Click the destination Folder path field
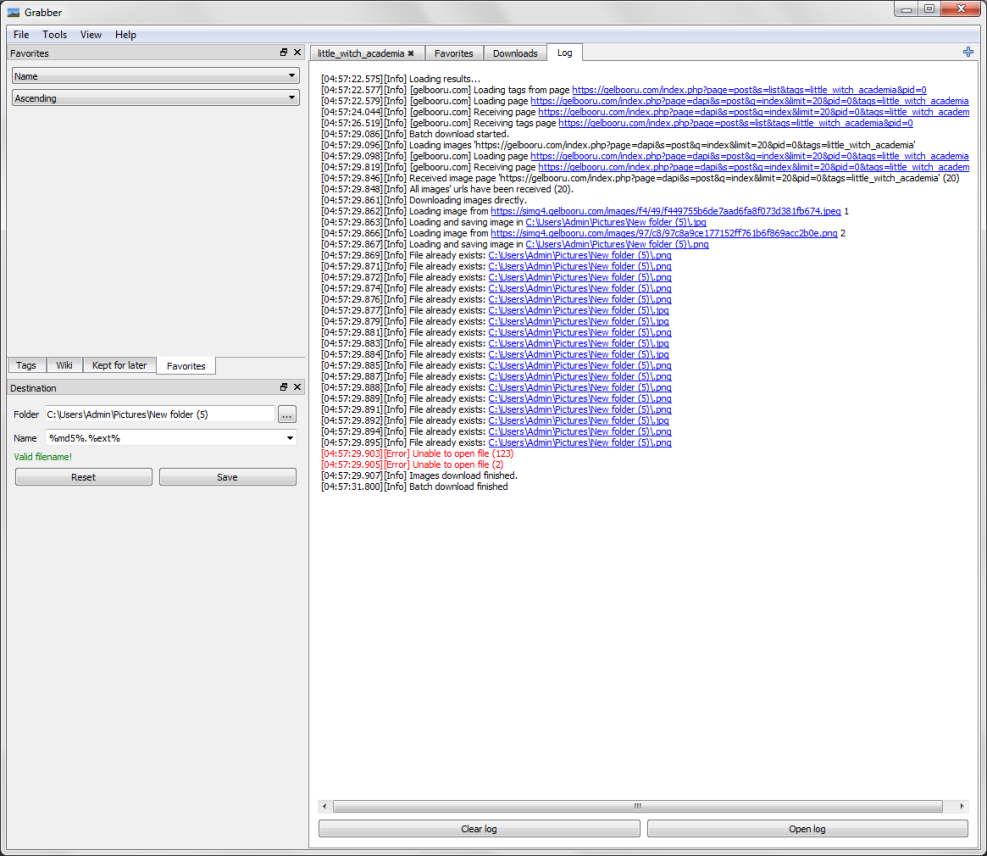 pyautogui.click(x=158, y=414)
